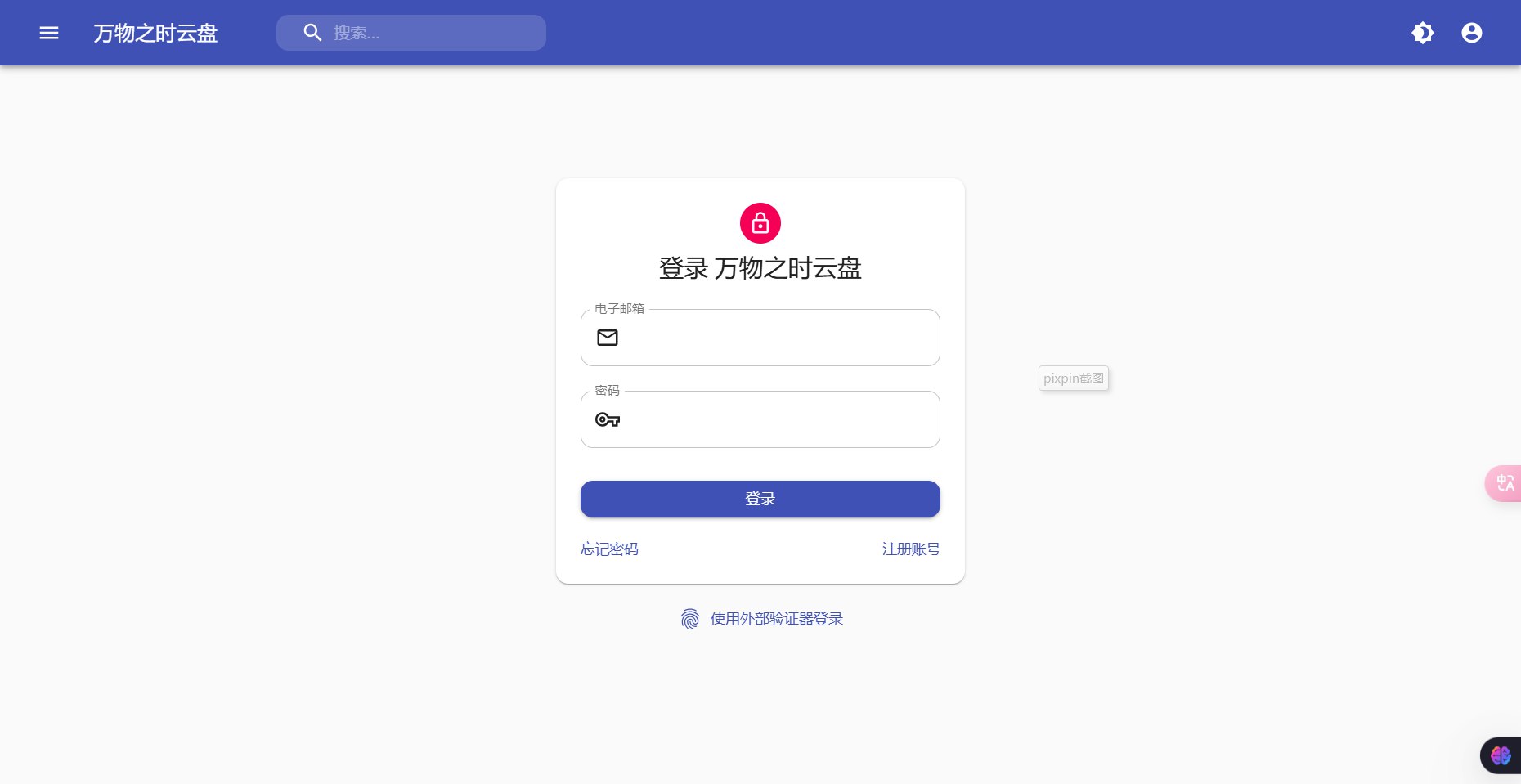Open the user account icon
The image size is (1521, 784).
click(1472, 33)
